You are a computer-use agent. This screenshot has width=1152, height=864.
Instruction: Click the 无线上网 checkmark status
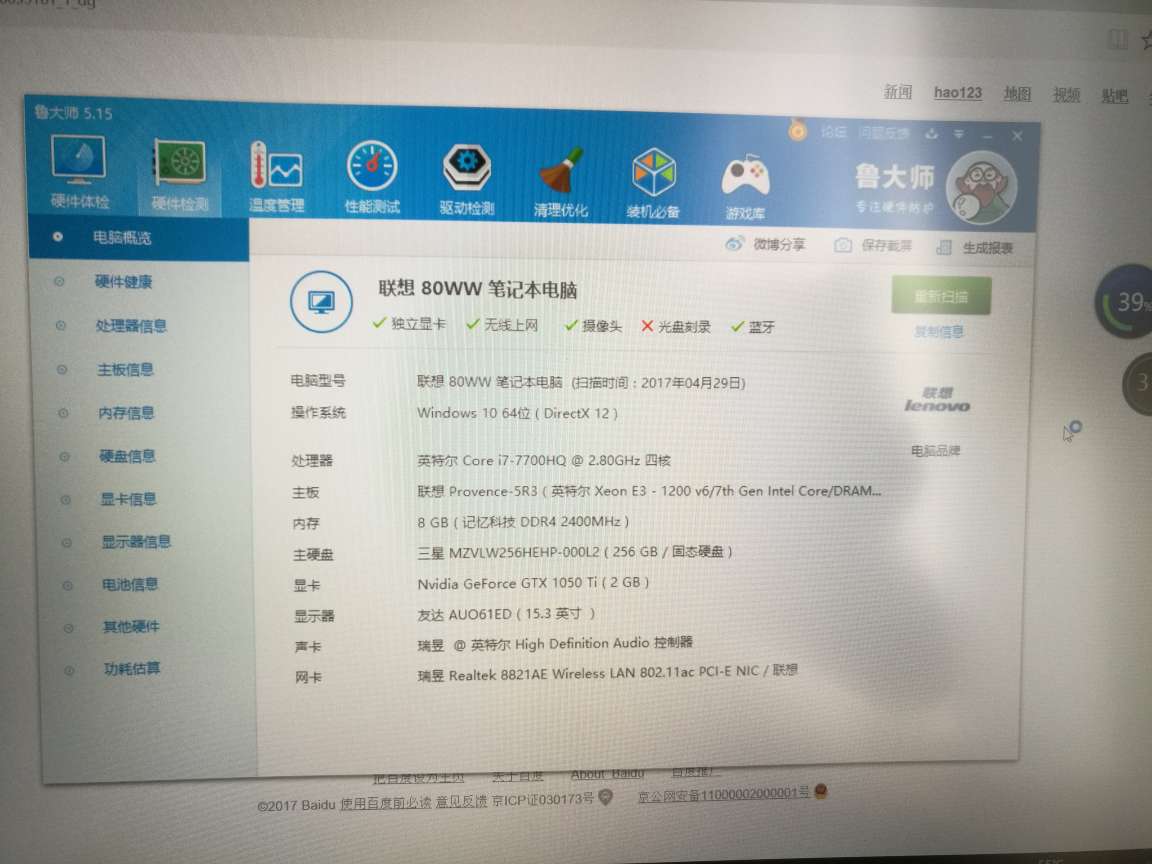[503, 325]
